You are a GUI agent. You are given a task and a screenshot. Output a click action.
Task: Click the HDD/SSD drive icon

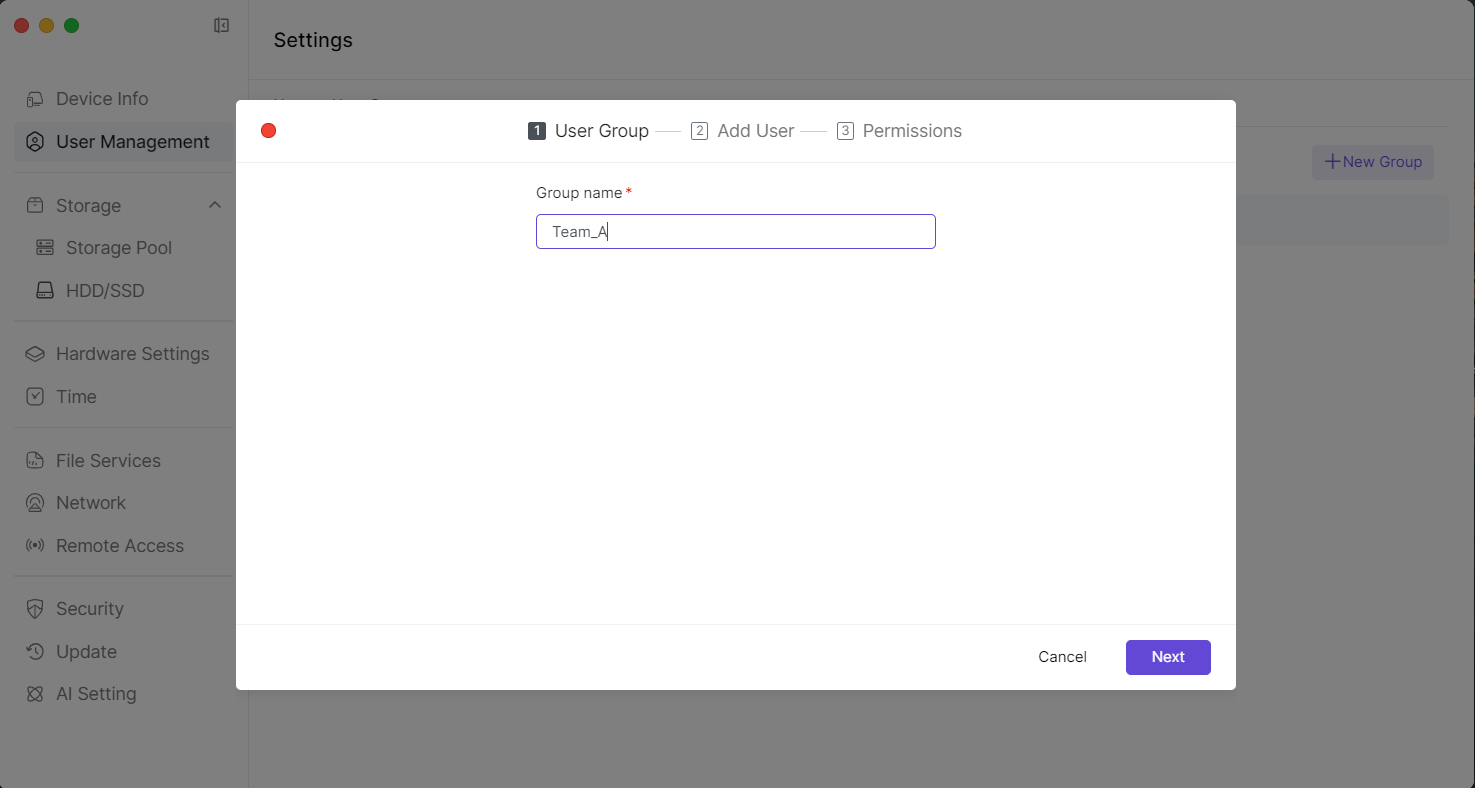[45, 291]
